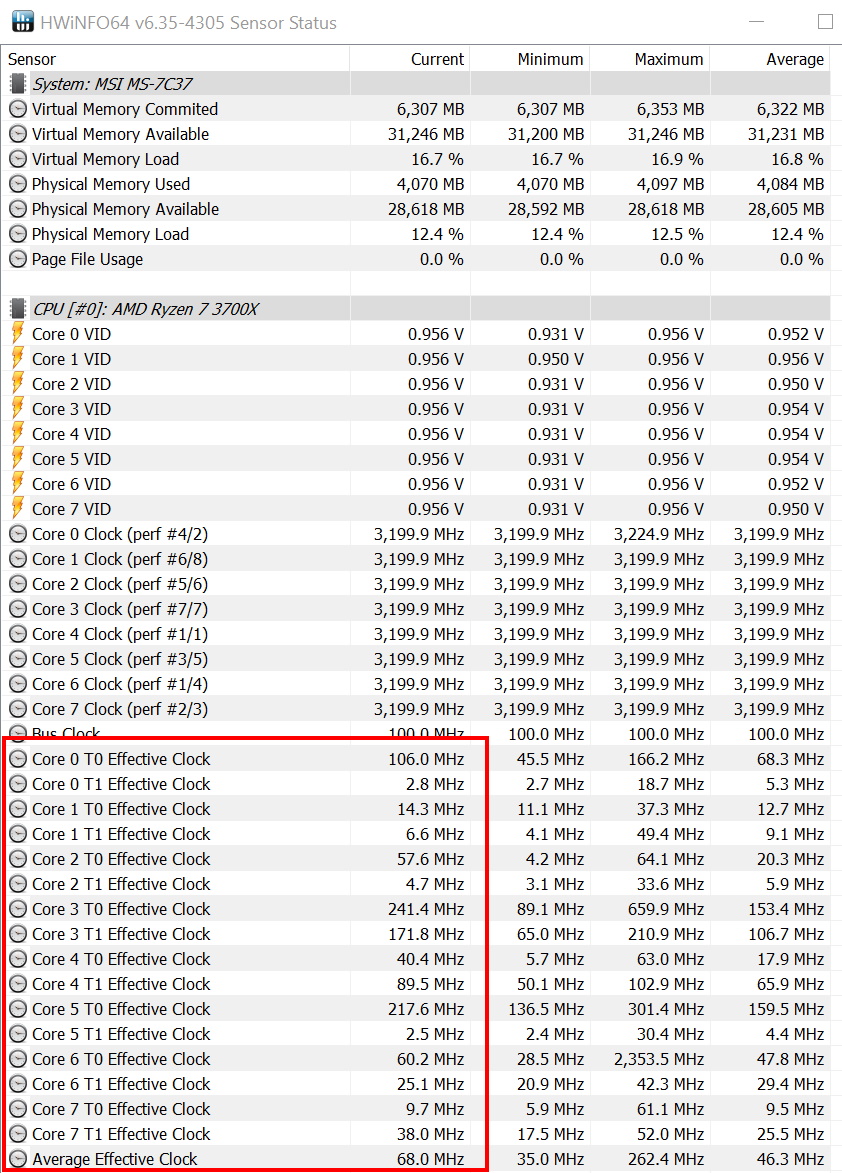
Task: Click the lightning bolt icon for Core 4 VID
Action: click(x=18, y=434)
